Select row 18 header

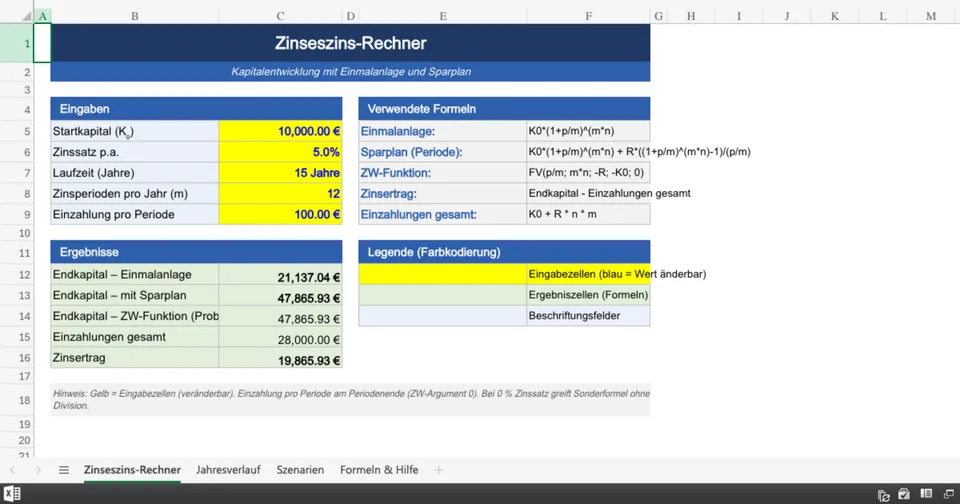point(17,400)
